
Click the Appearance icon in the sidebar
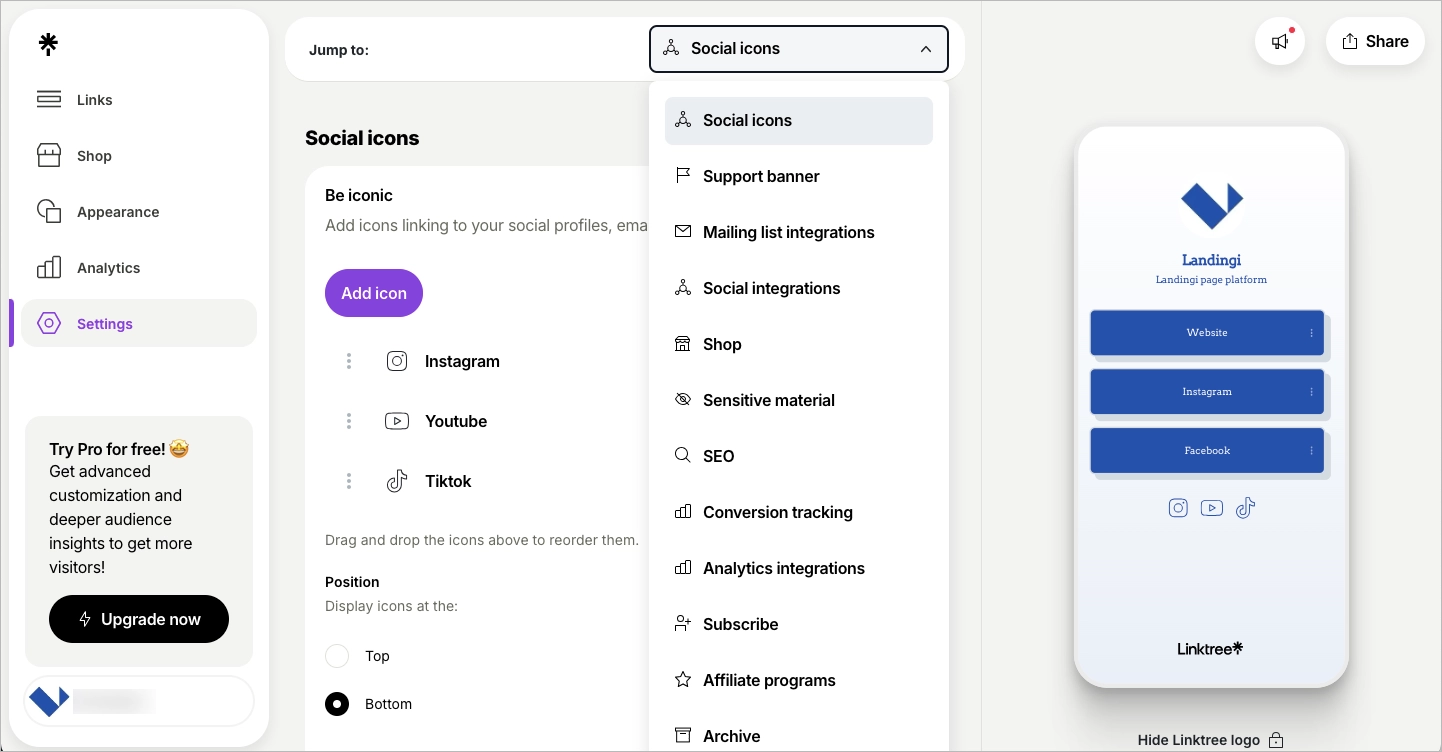[49, 211]
